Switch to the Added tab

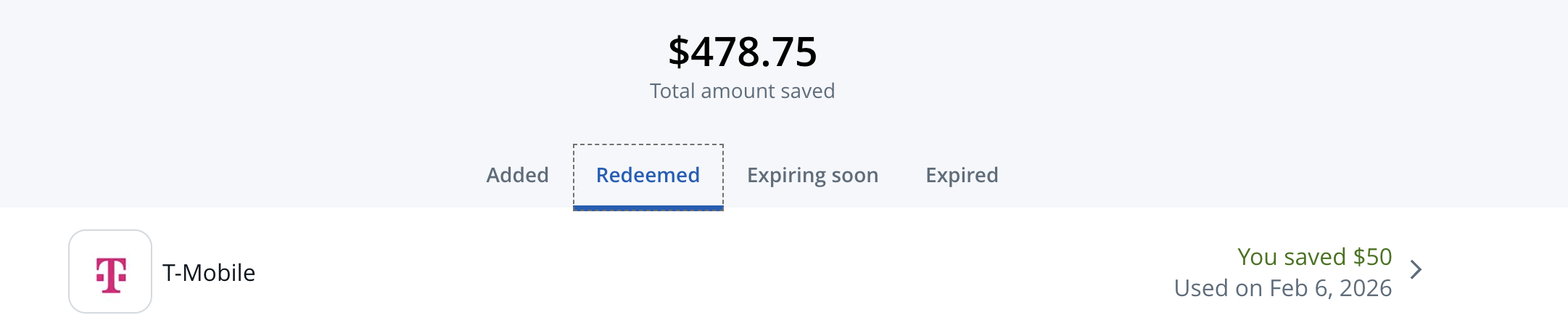click(x=517, y=175)
